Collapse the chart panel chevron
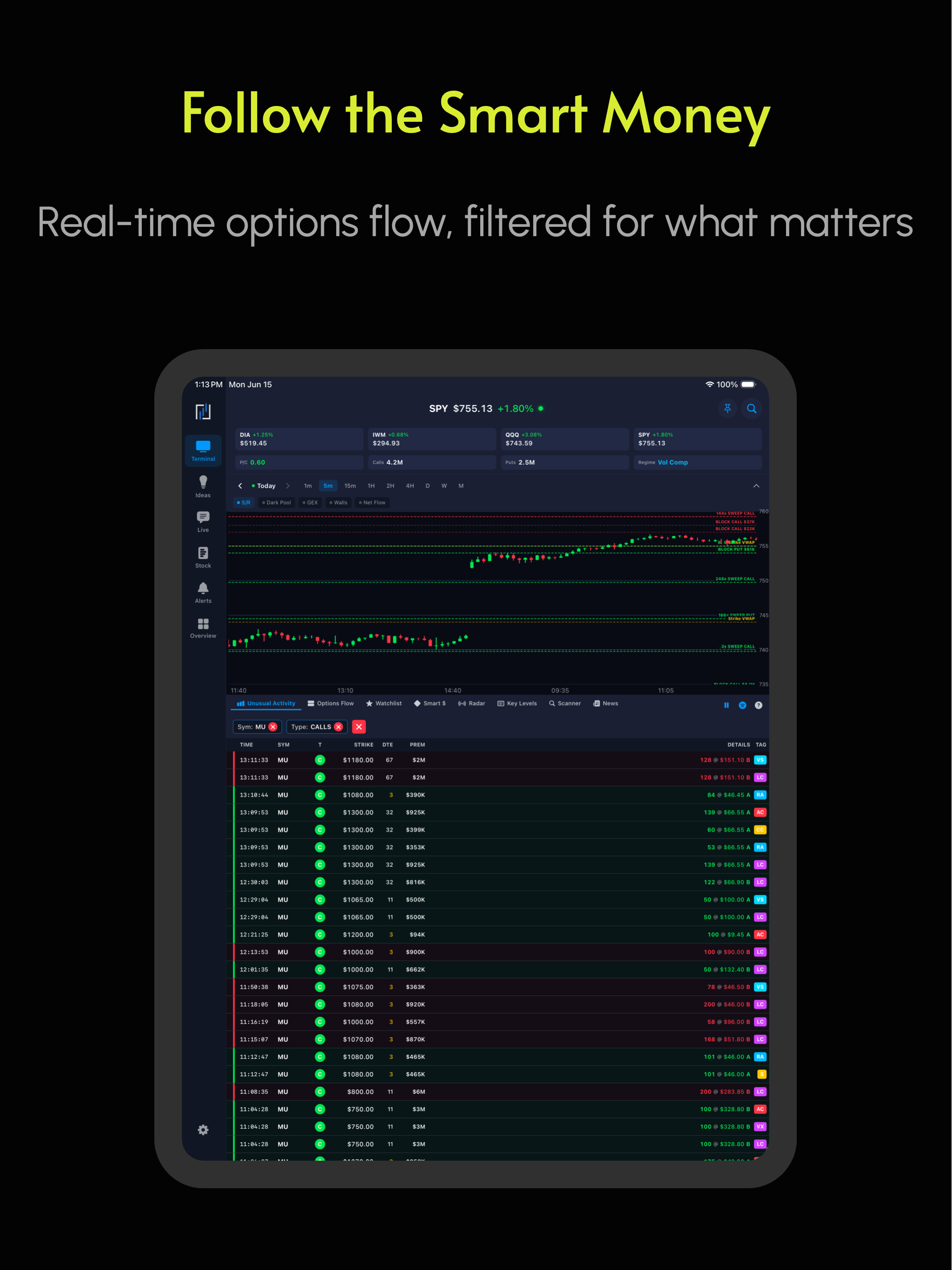 756,486
